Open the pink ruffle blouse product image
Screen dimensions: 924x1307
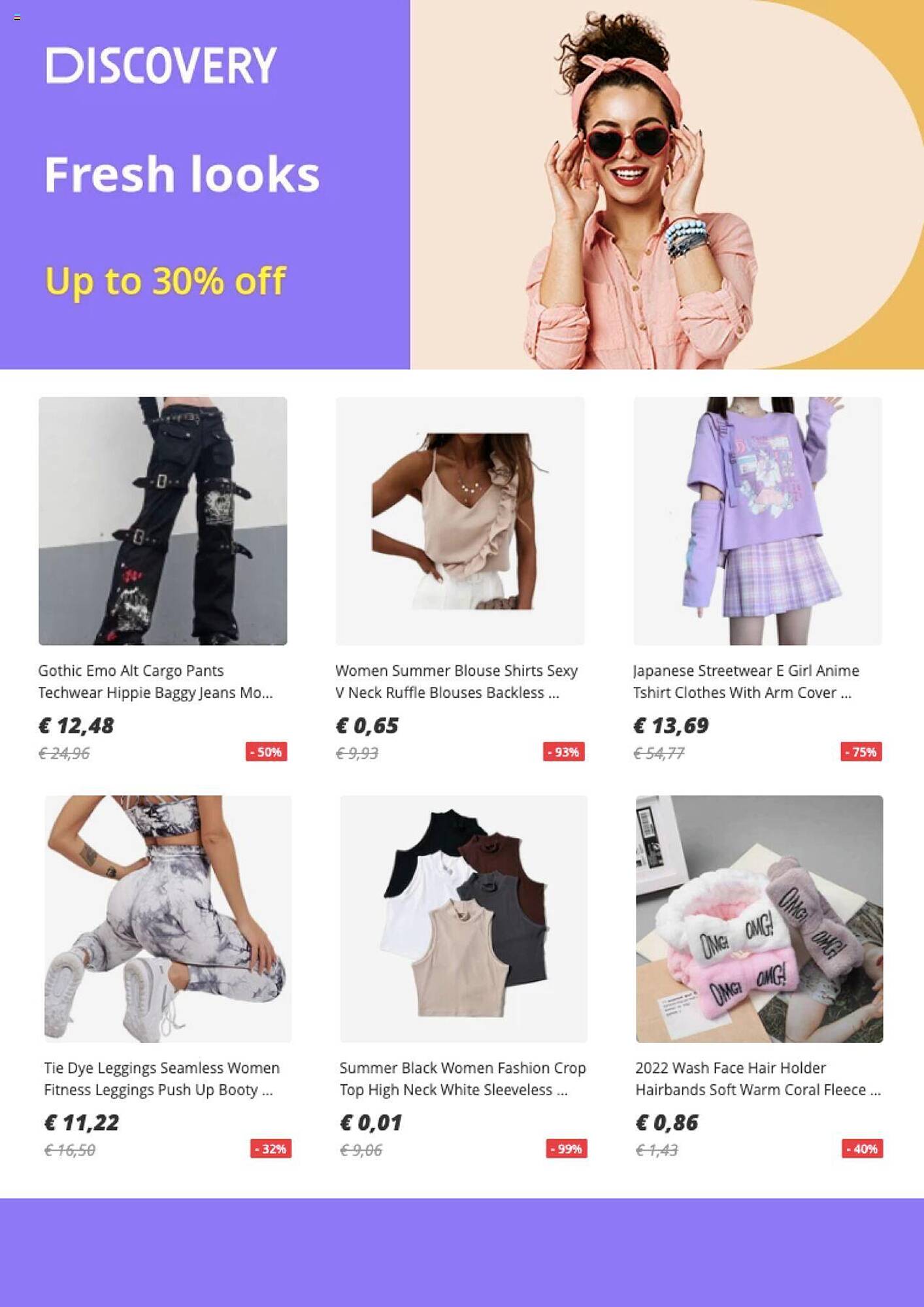tap(460, 521)
